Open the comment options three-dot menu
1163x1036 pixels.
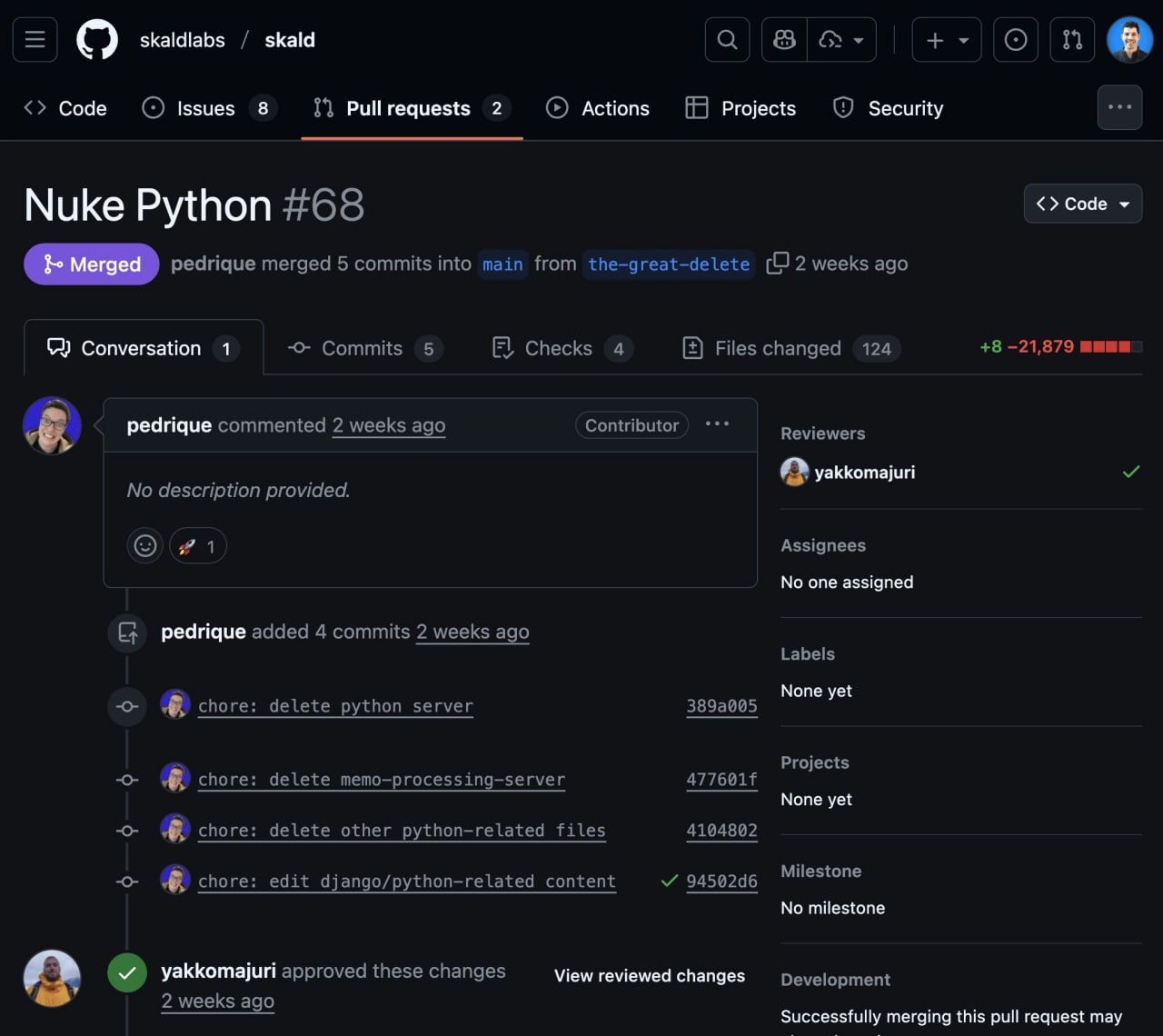717,424
